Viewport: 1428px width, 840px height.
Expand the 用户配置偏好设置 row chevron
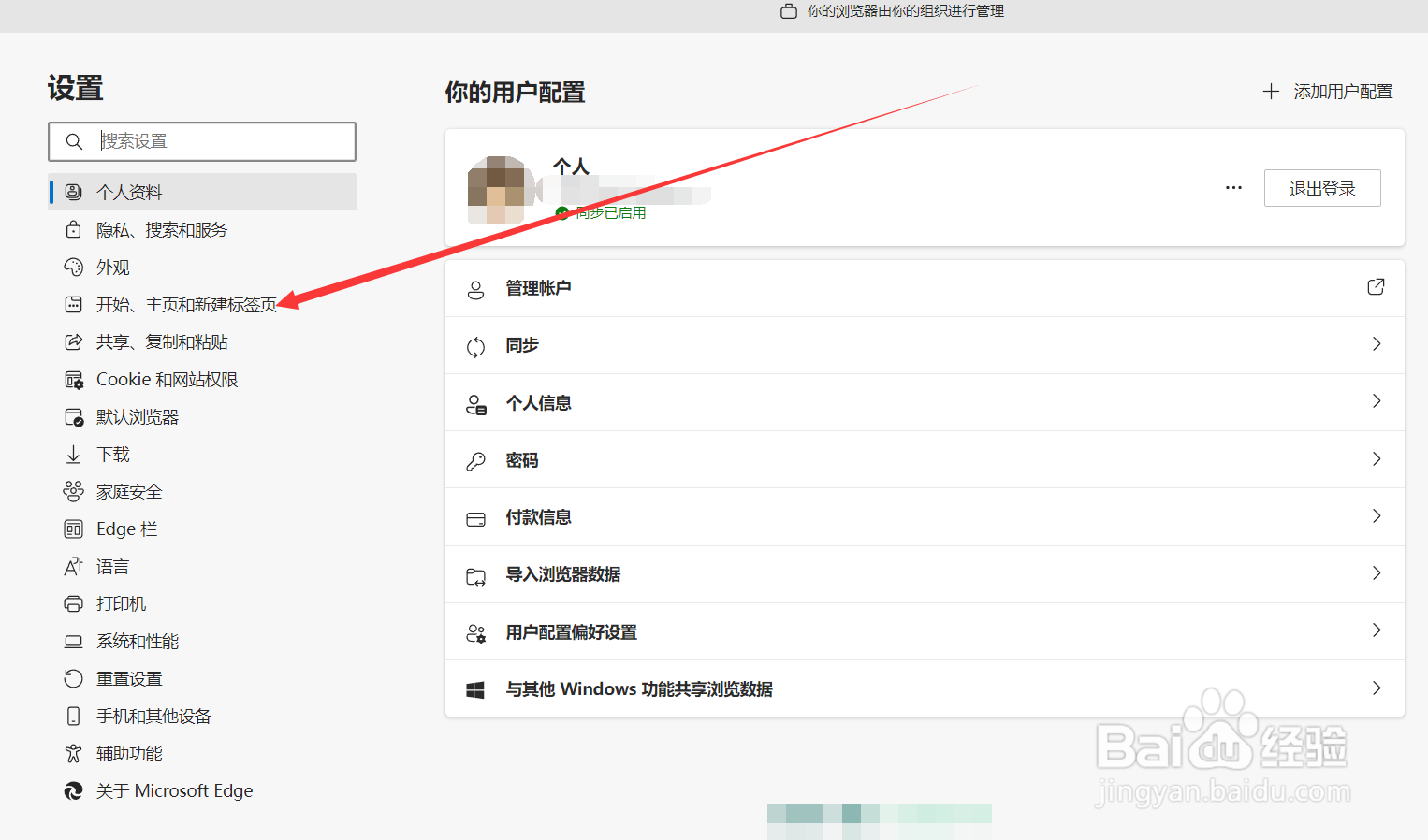[1377, 630]
